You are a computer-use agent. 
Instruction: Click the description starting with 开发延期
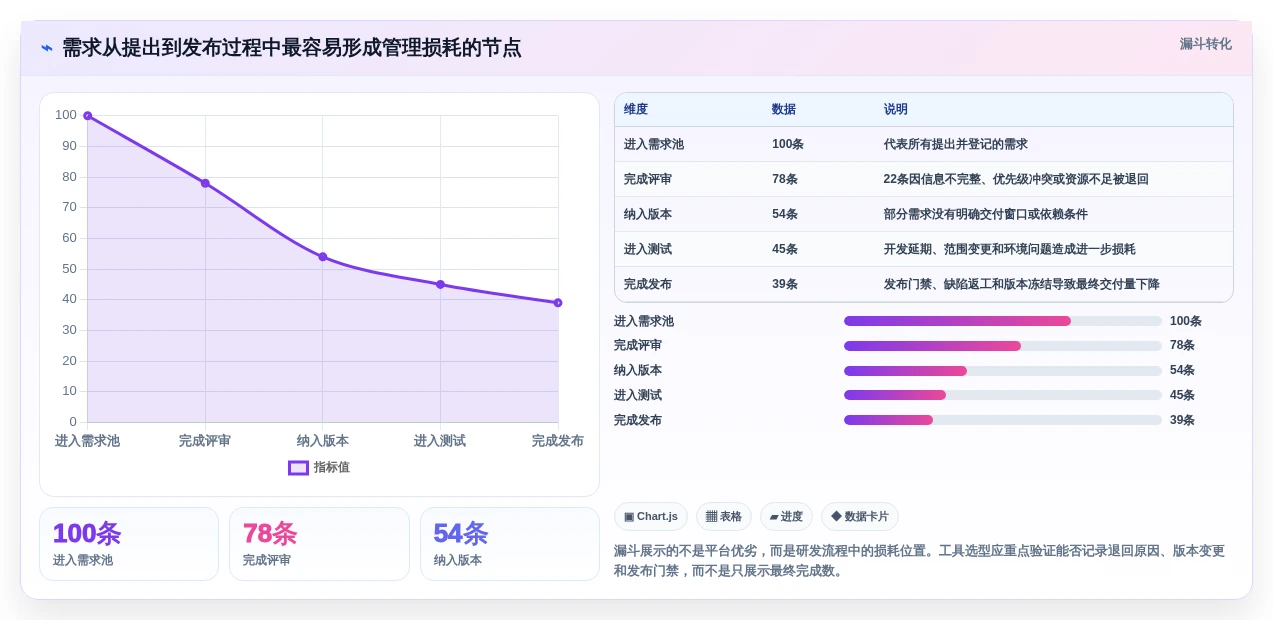(1010, 249)
